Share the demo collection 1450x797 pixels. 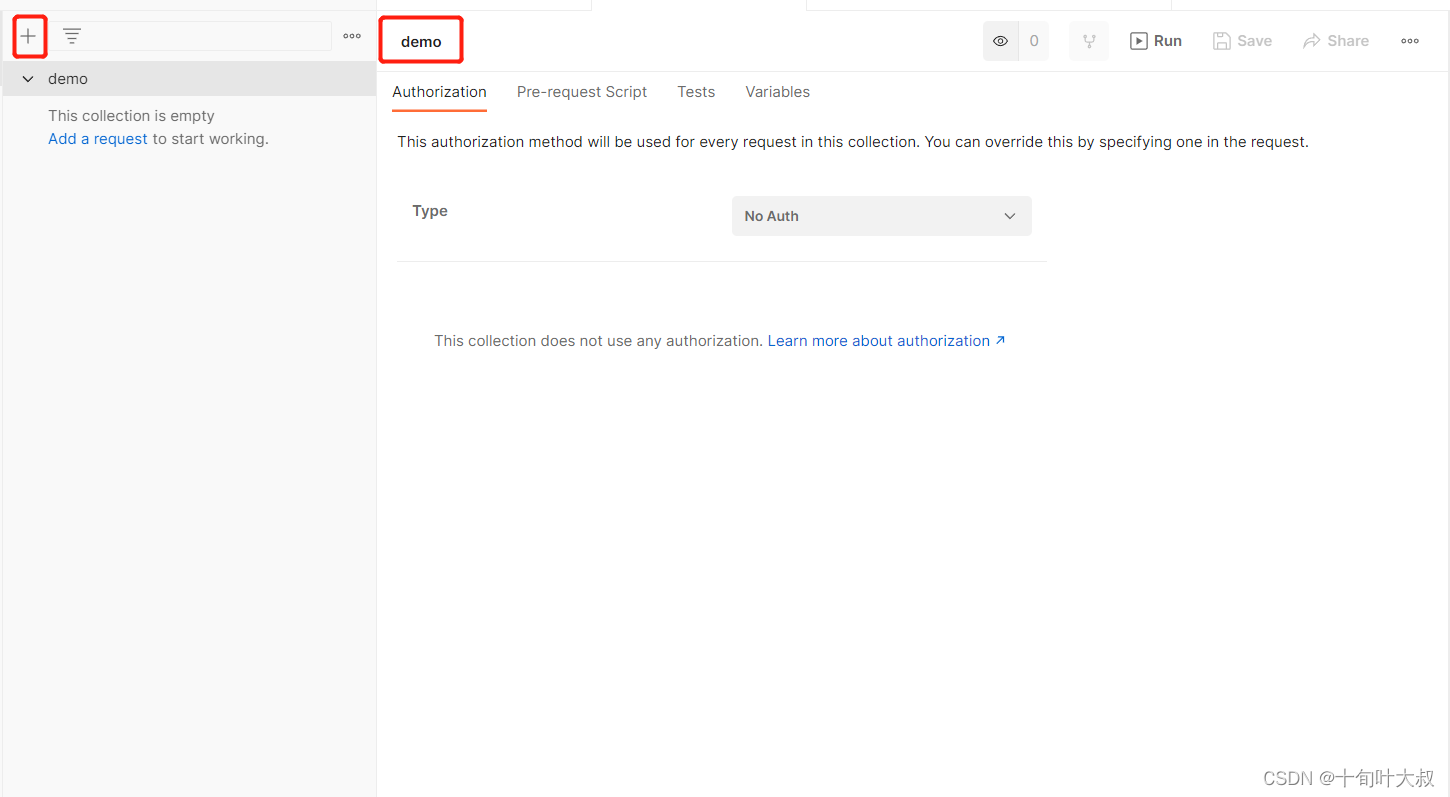pos(1336,41)
